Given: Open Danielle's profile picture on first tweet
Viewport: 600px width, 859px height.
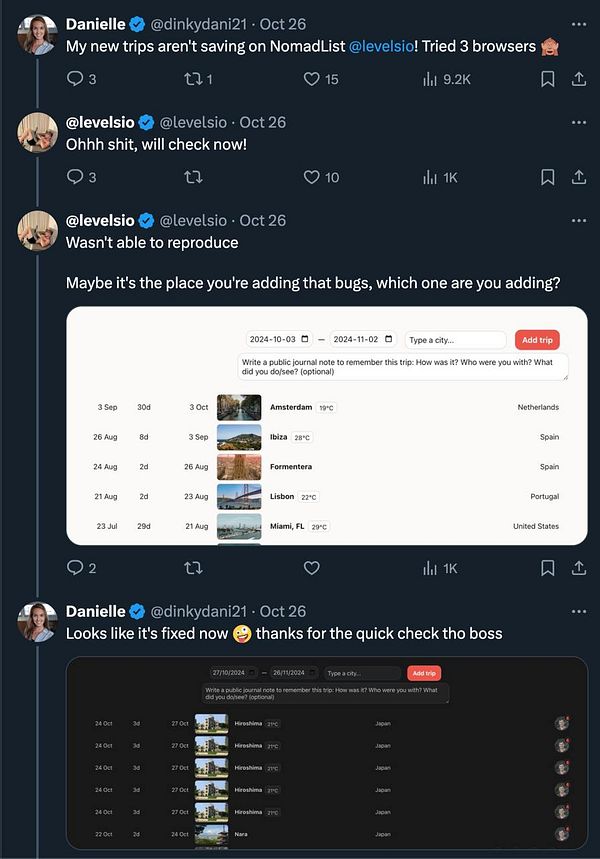Looking at the screenshot, I should [37, 34].
